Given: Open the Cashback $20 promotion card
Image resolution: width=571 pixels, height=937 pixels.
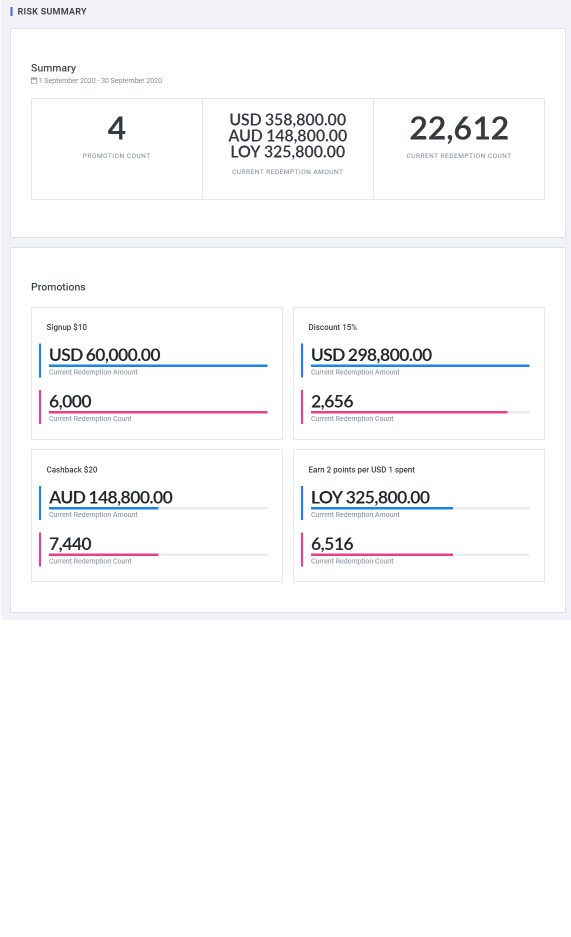Looking at the screenshot, I should pyautogui.click(x=157, y=516).
